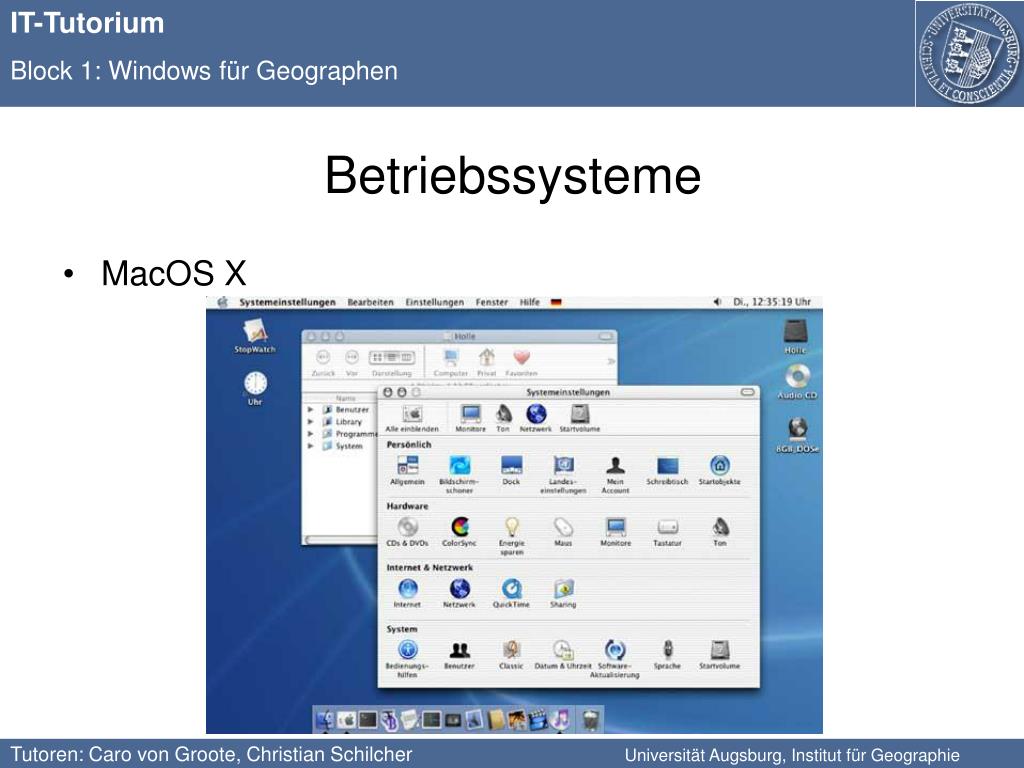Toggle toolbar pill button in Holle window
This screenshot has width=1024, height=768.
pyautogui.click(x=606, y=336)
